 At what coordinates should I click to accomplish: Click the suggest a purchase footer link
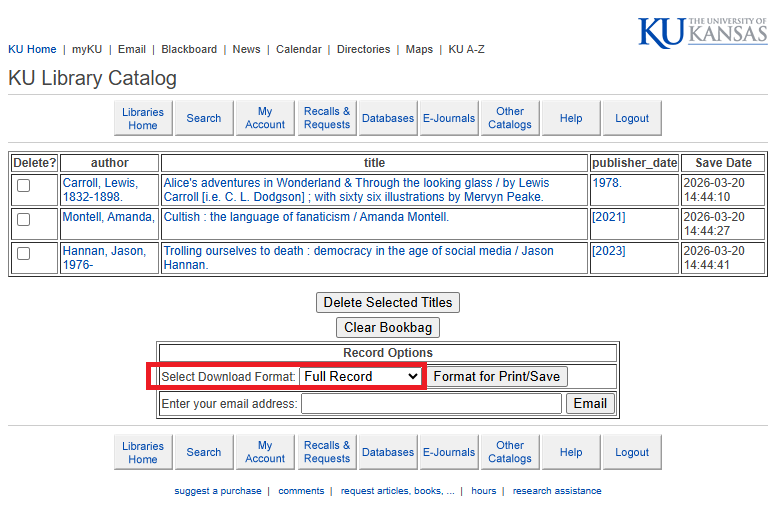(218, 491)
